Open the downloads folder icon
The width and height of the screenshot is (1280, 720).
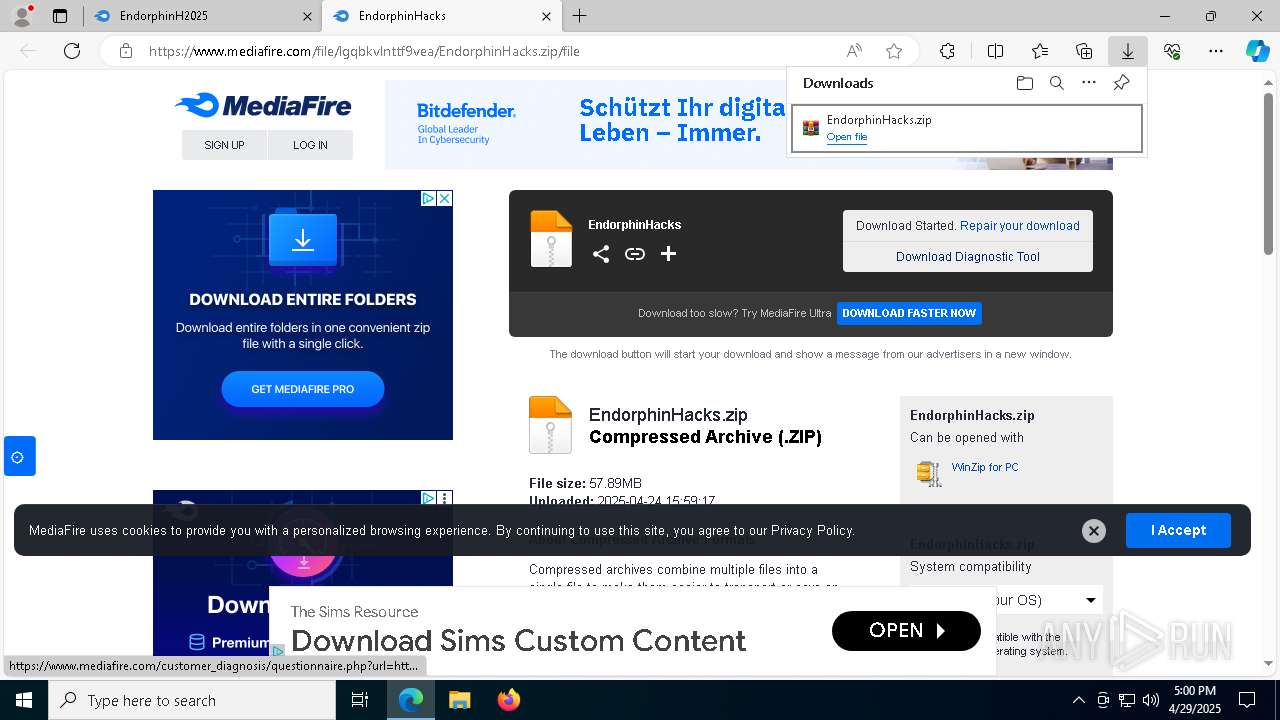[x=1024, y=83]
